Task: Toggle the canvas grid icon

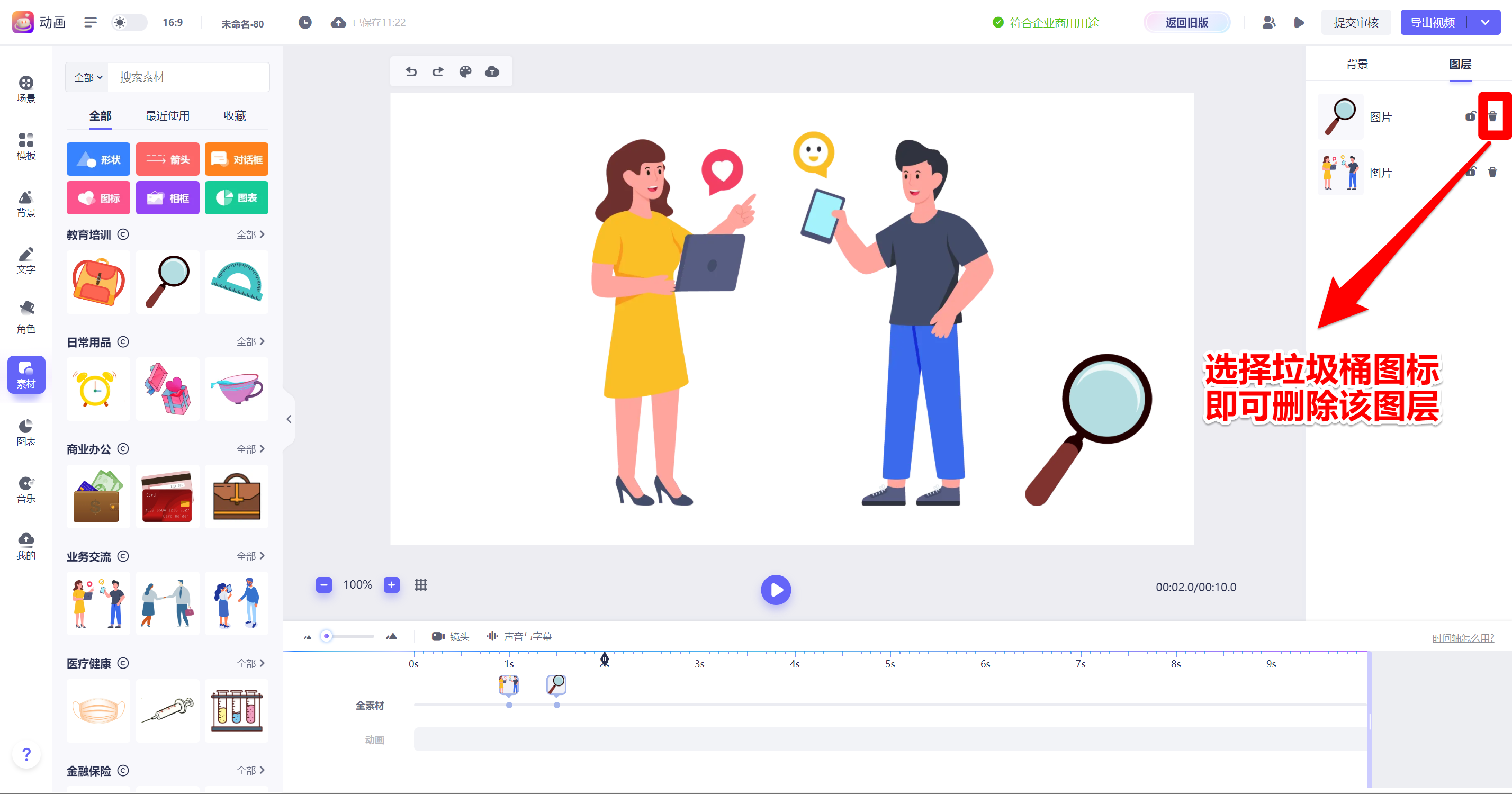Action: pos(421,584)
